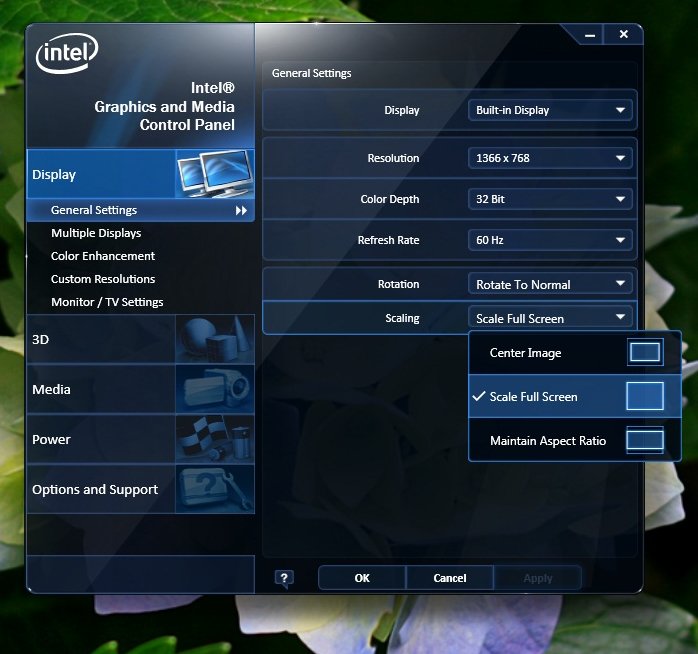Click the checkmark next to Scale Full Screen
The width and height of the screenshot is (698, 654).
[x=479, y=396]
